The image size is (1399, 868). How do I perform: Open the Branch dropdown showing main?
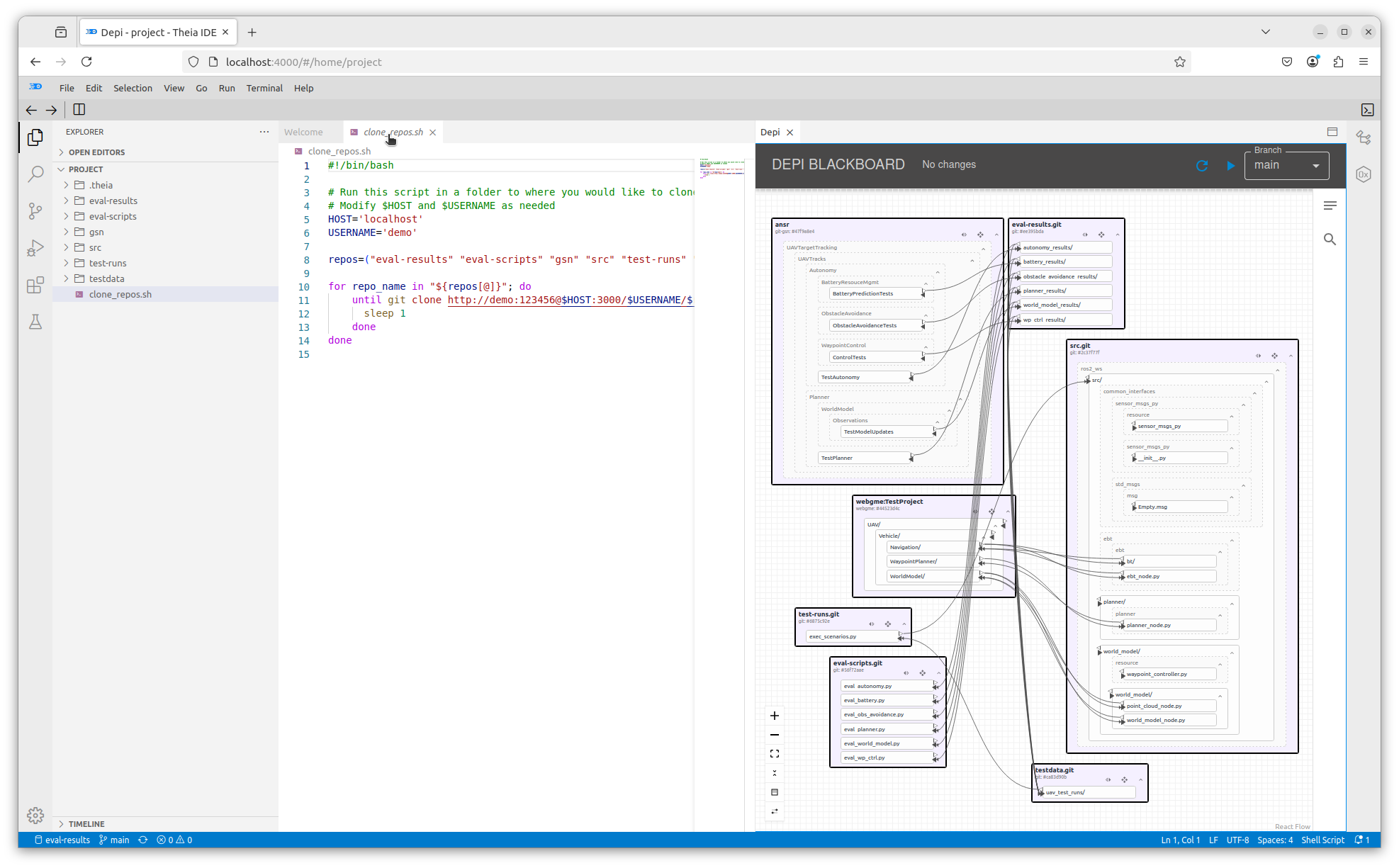coord(1286,165)
